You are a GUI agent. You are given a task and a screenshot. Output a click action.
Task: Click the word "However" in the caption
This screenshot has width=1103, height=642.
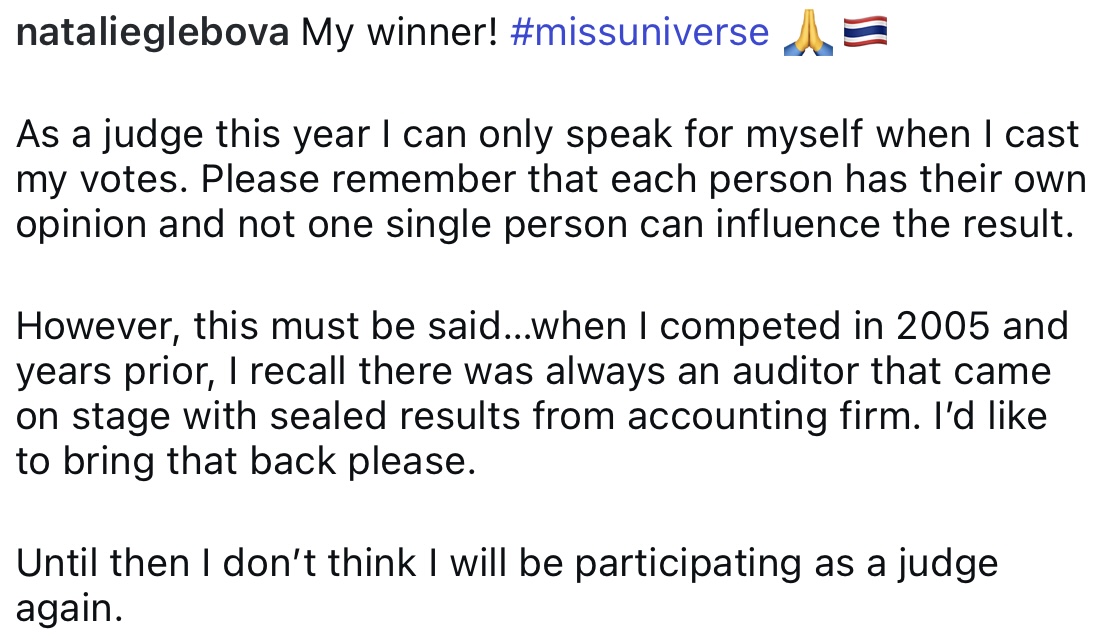click(x=96, y=326)
